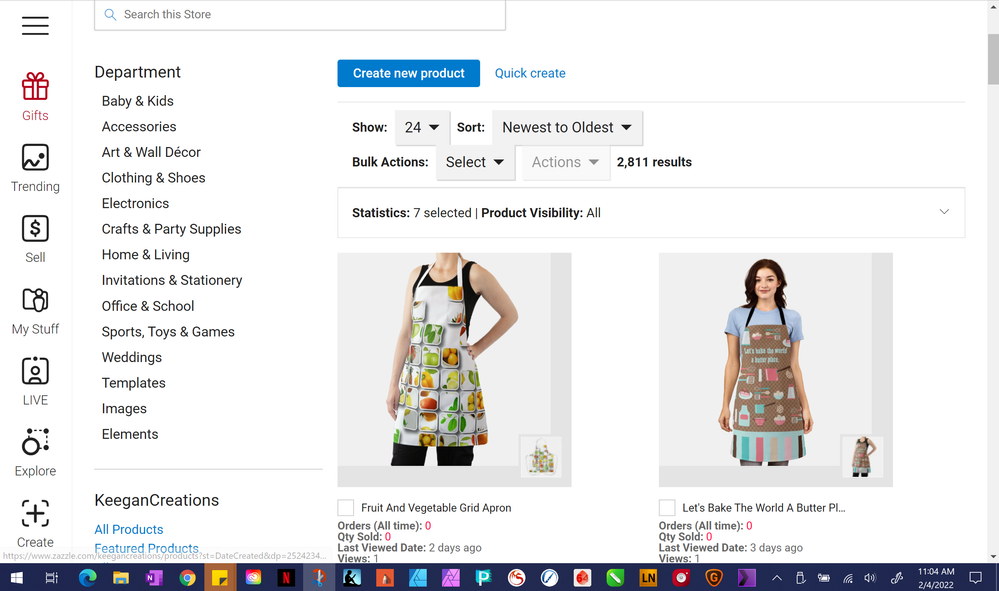
Task: Click the page vertical scrollbar thumb
Action: pos(993,59)
